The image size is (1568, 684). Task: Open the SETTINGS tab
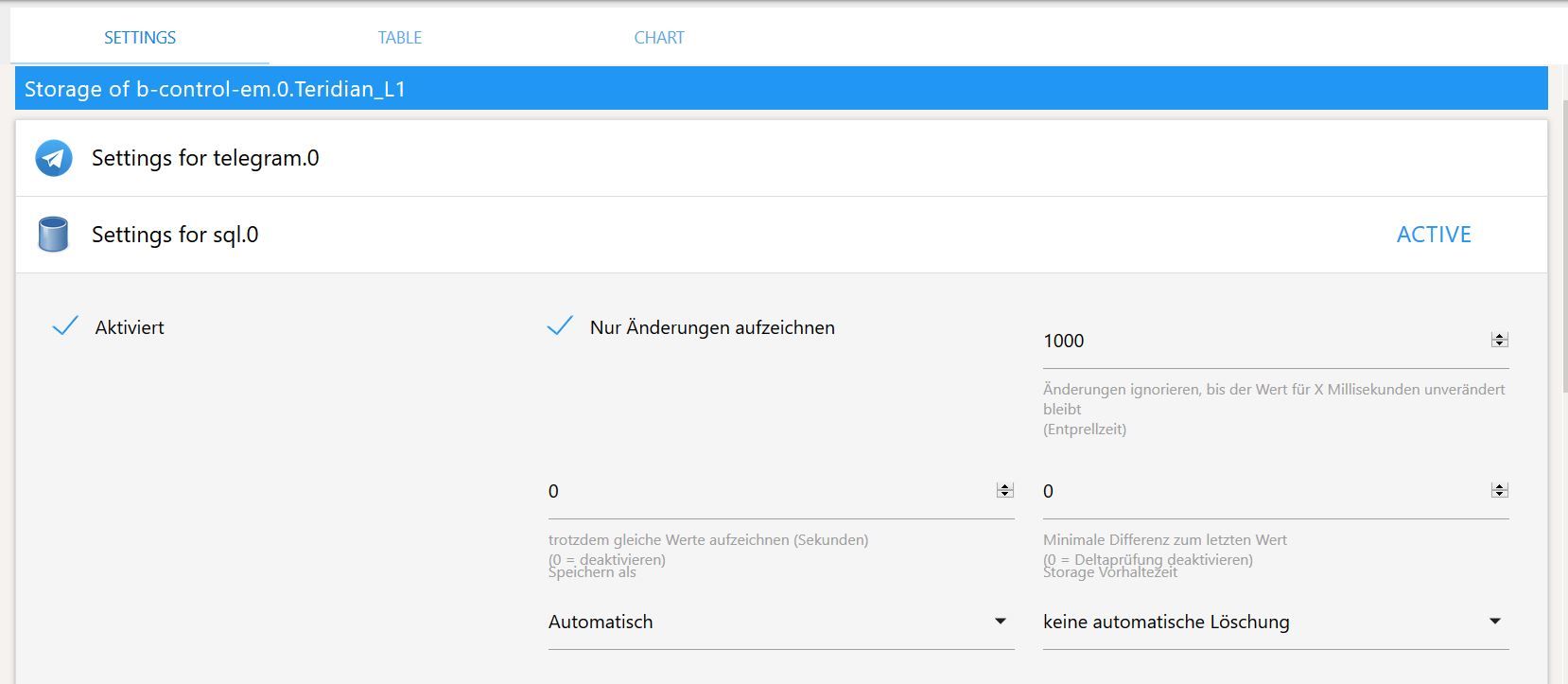140,38
